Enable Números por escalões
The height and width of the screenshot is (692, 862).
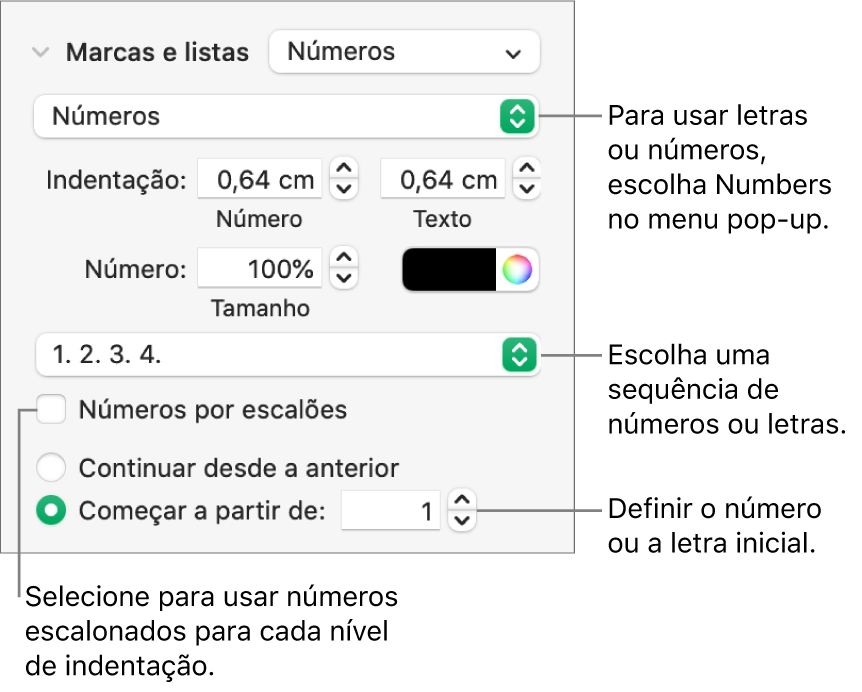[x=51, y=409]
